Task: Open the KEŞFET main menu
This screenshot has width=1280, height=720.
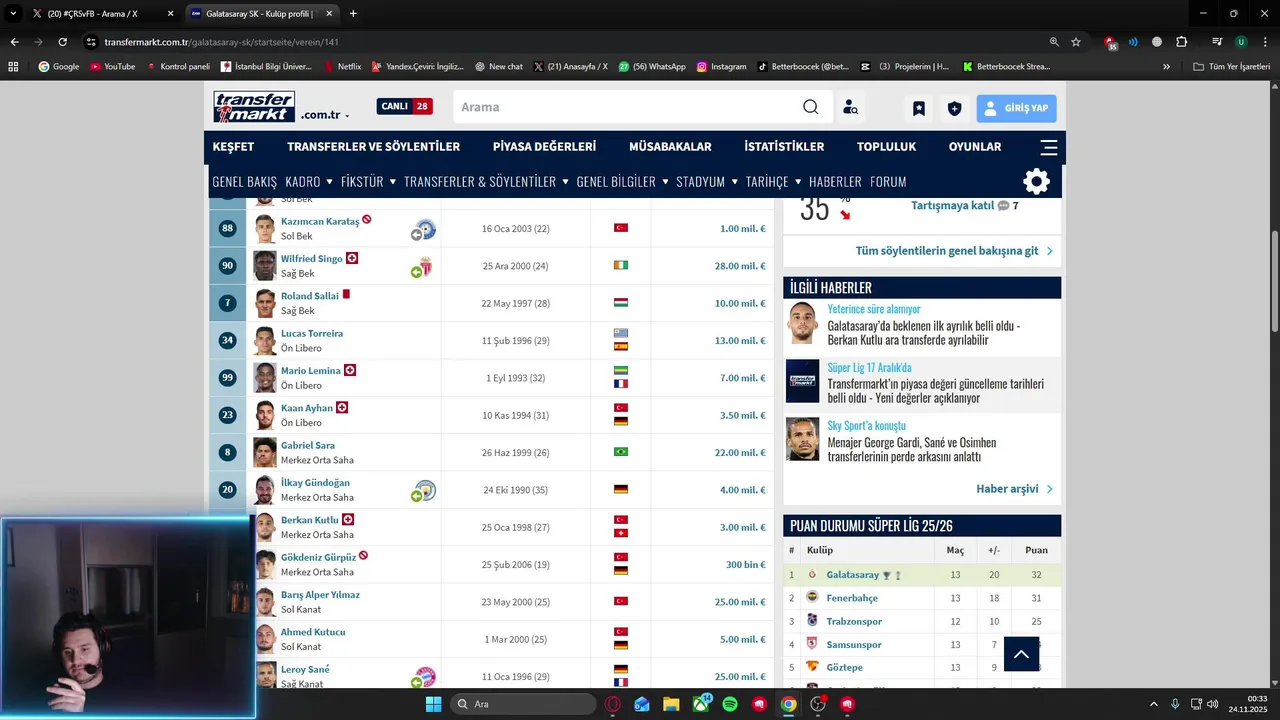Action: pyautogui.click(x=233, y=147)
